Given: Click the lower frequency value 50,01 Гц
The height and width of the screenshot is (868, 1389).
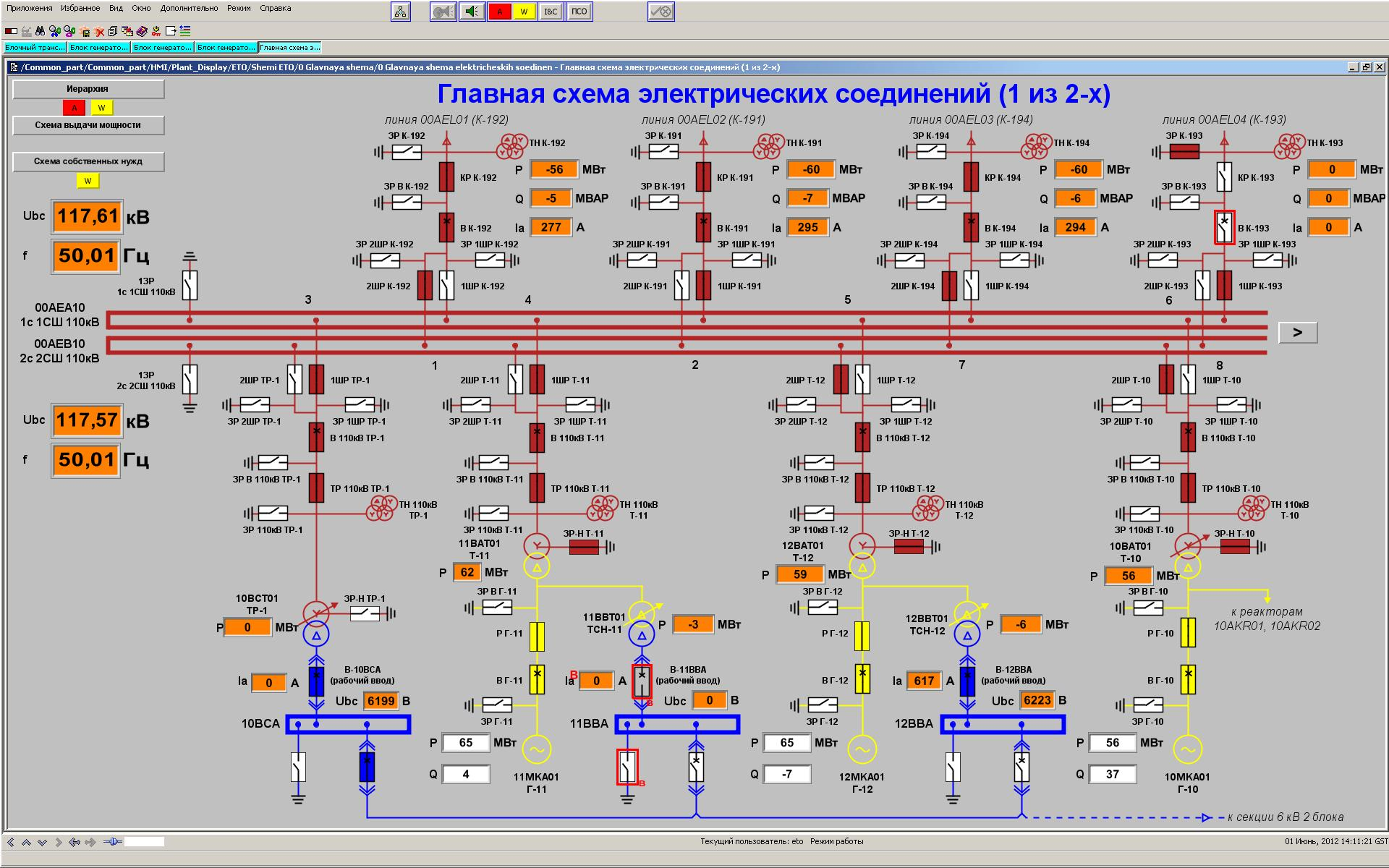Looking at the screenshot, I should 87,460.
